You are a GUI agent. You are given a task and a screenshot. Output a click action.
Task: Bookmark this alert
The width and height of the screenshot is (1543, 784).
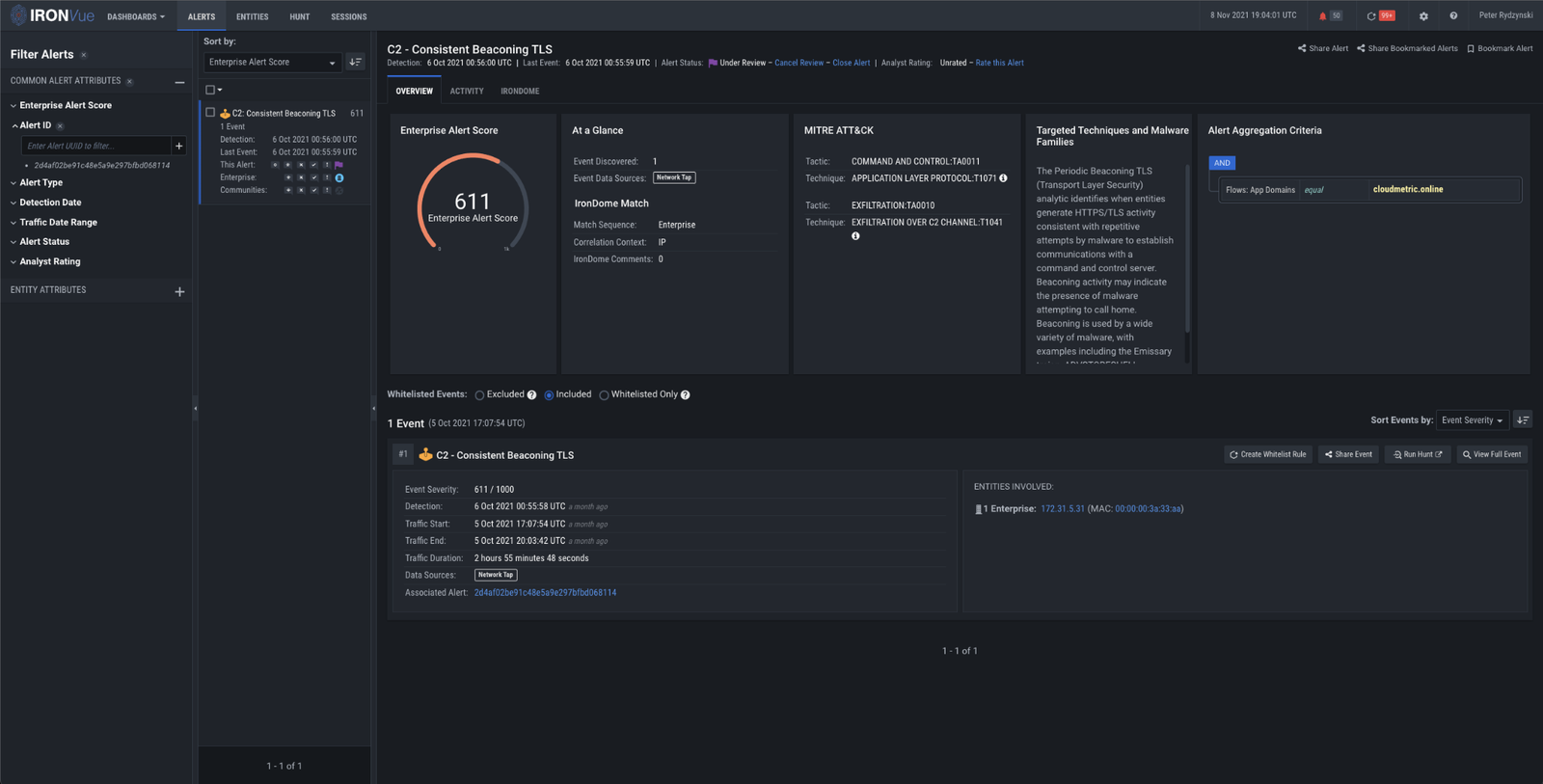[1500, 48]
